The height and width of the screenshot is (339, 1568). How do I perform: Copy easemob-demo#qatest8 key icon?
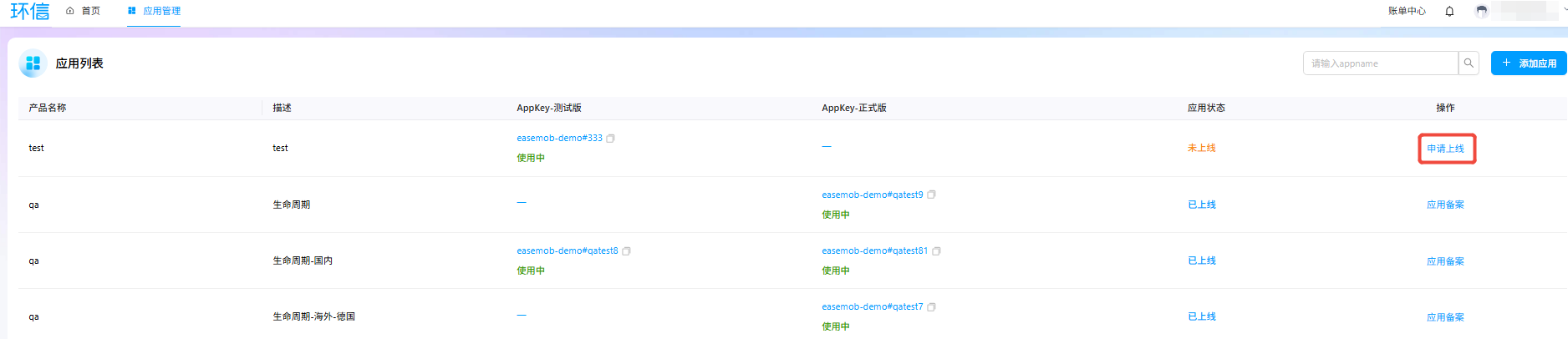tap(626, 251)
